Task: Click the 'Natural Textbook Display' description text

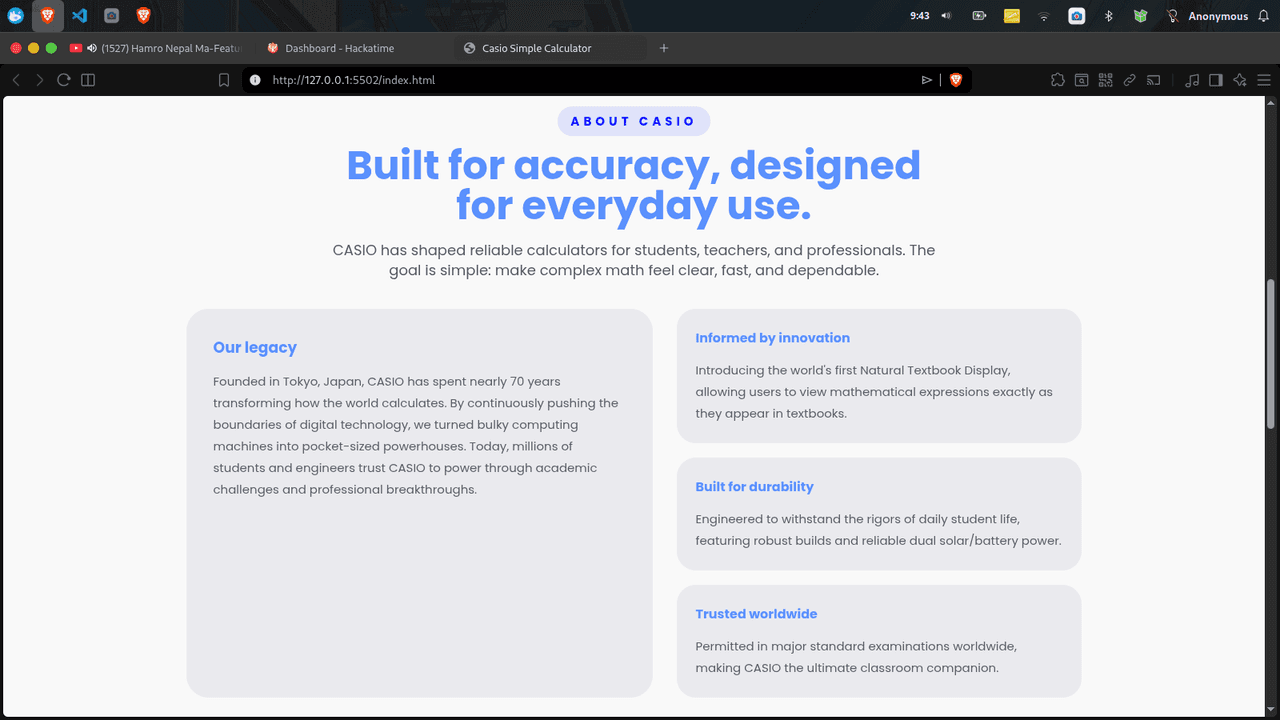Action: (874, 392)
